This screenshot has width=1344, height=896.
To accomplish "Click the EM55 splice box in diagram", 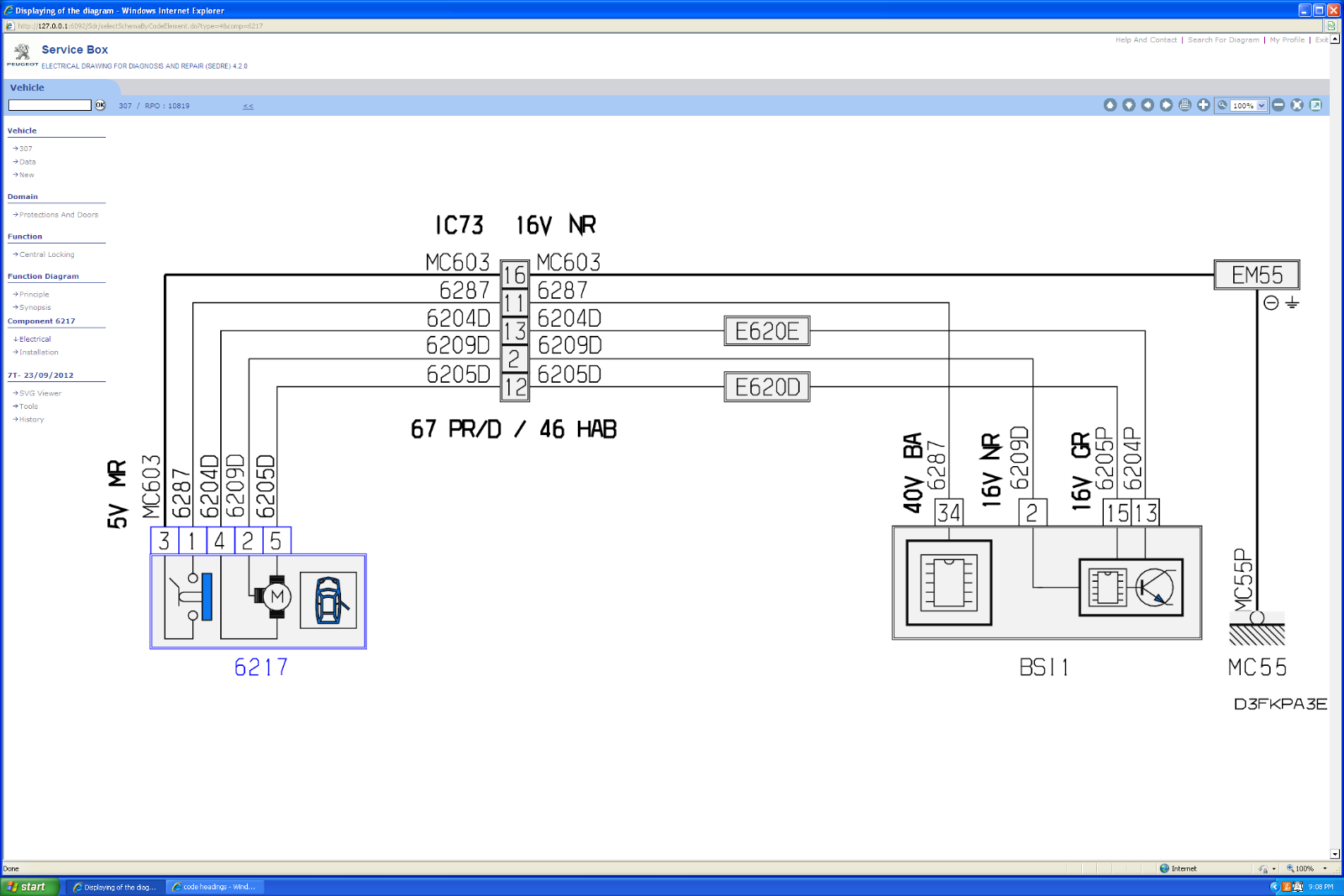I will point(1257,275).
